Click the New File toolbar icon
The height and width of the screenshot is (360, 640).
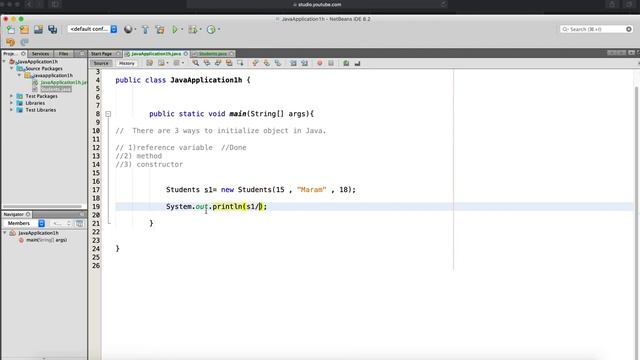click(11, 29)
